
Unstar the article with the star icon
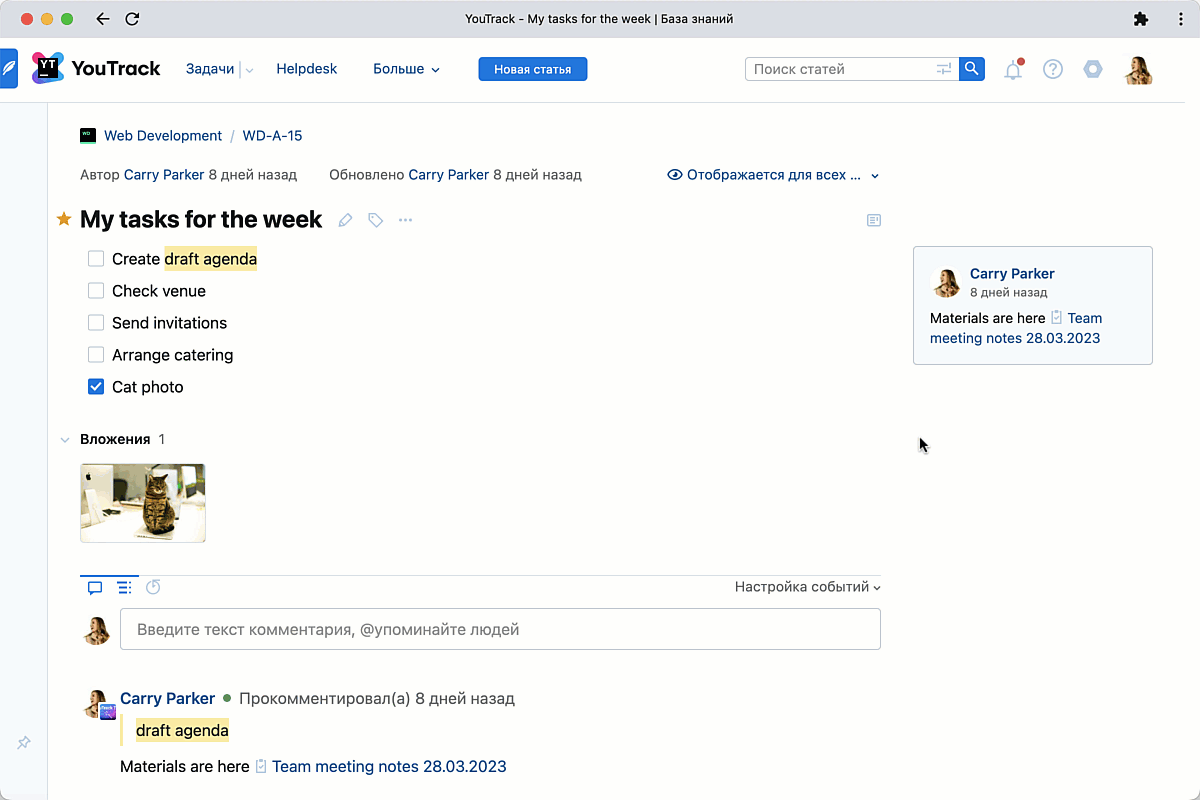pyautogui.click(x=64, y=219)
